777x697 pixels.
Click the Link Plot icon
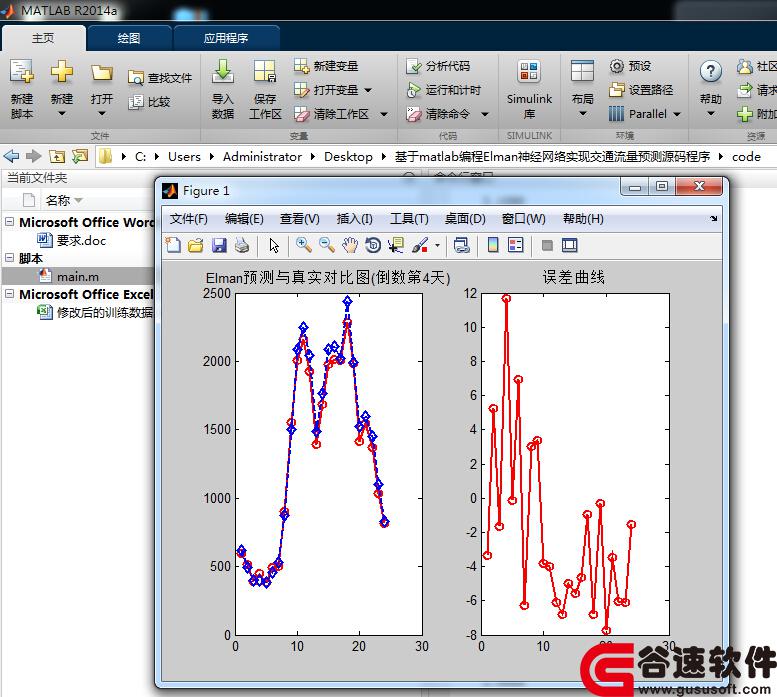(461, 245)
